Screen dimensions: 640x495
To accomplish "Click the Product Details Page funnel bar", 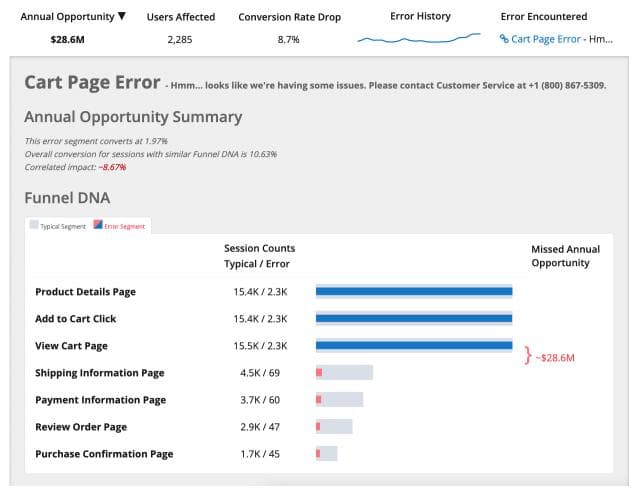I will (414, 292).
